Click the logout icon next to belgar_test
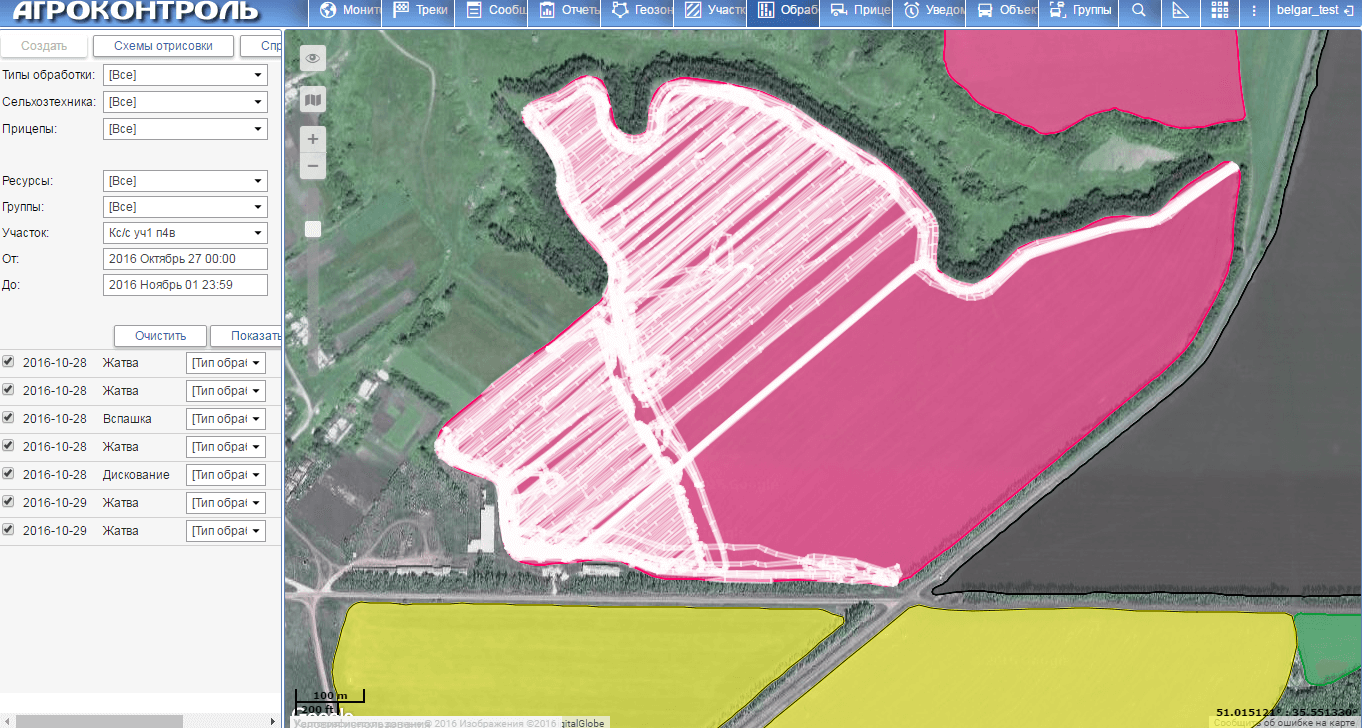The width and height of the screenshot is (1363, 728). click(1350, 11)
